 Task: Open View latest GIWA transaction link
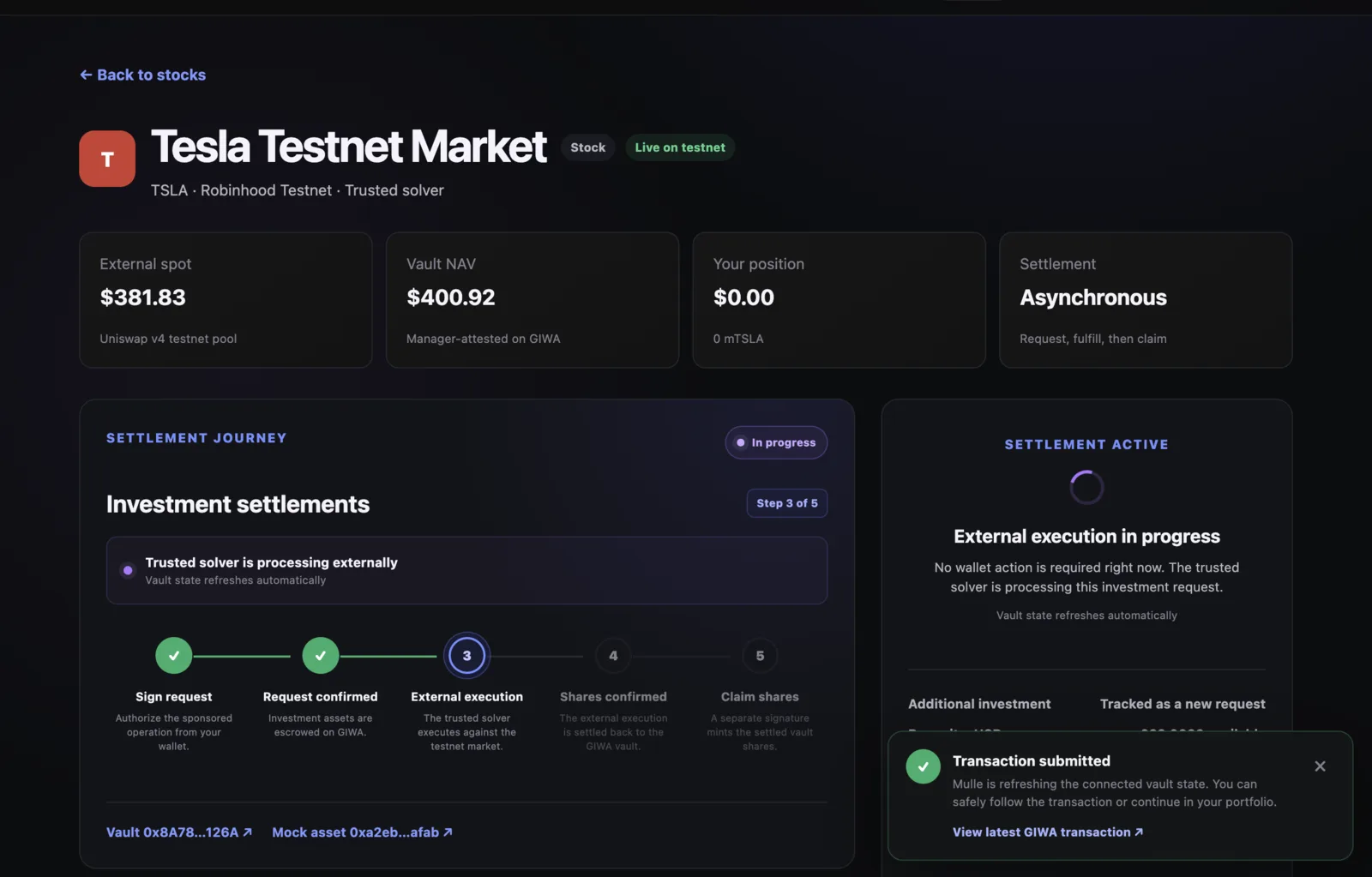[x=1048, y=832]
